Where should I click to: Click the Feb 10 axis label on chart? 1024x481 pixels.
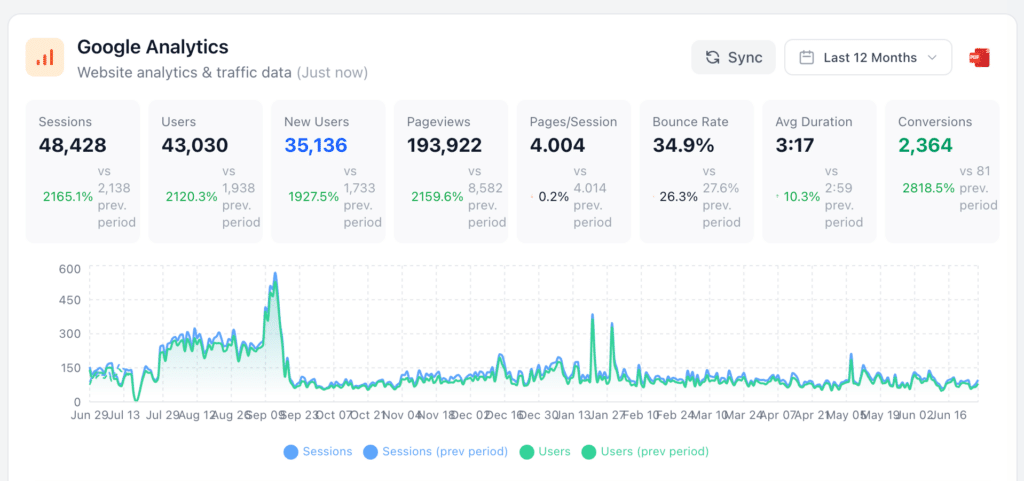coord(641,415)
